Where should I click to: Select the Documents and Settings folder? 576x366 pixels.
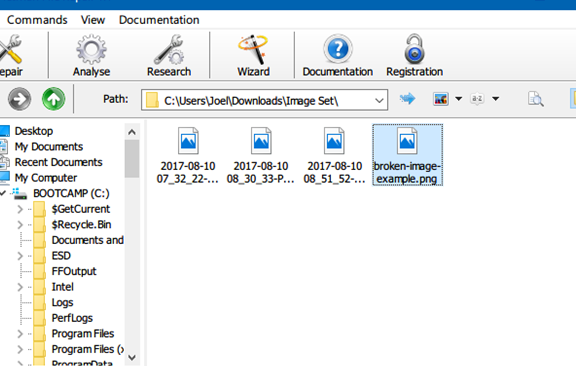(87, 240)
